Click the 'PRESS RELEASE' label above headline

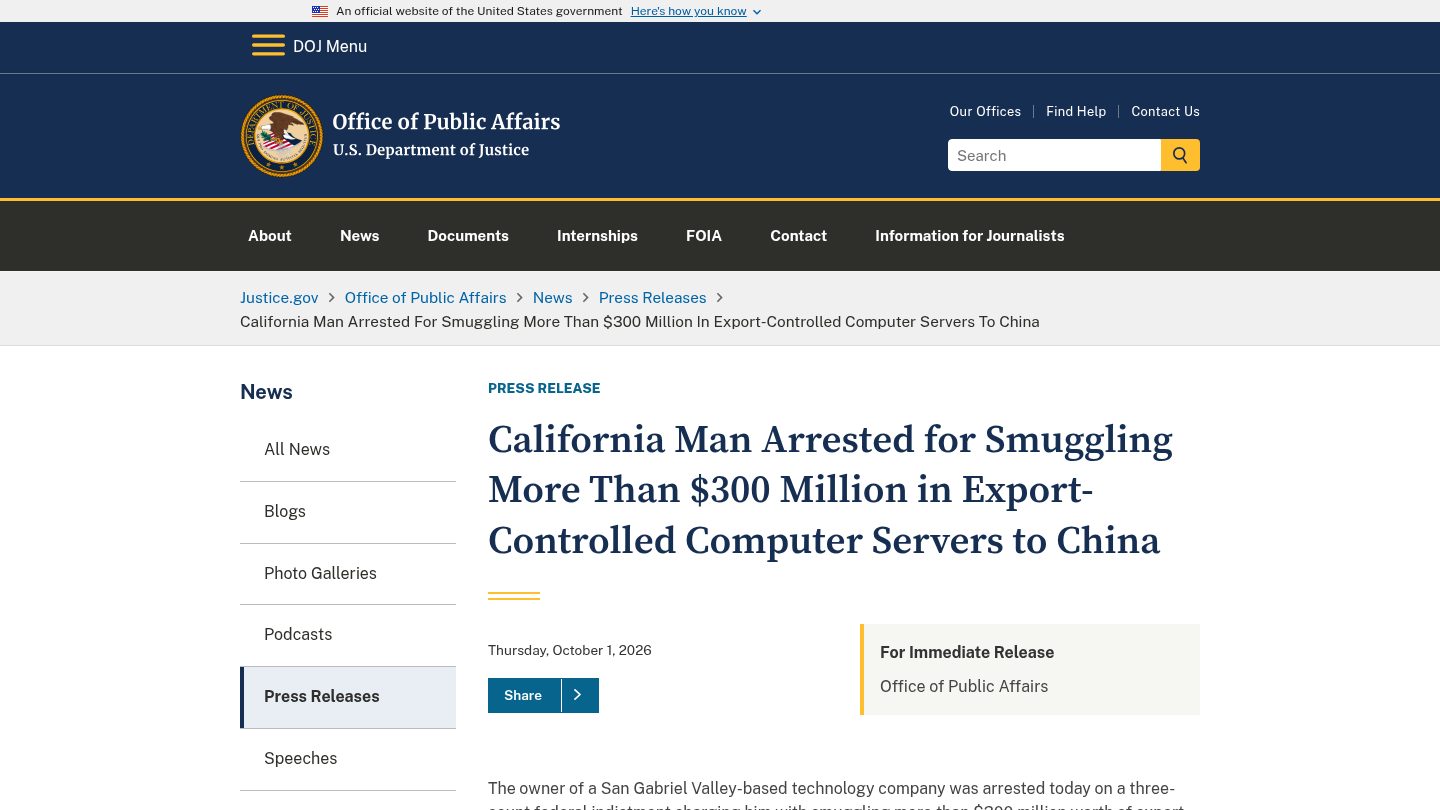click(544, 388)
